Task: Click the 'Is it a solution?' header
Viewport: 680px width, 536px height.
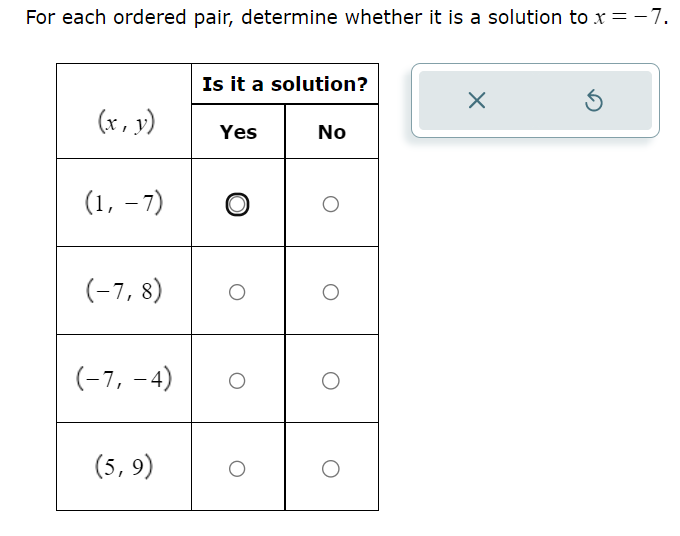Action: tap(285, 84)
